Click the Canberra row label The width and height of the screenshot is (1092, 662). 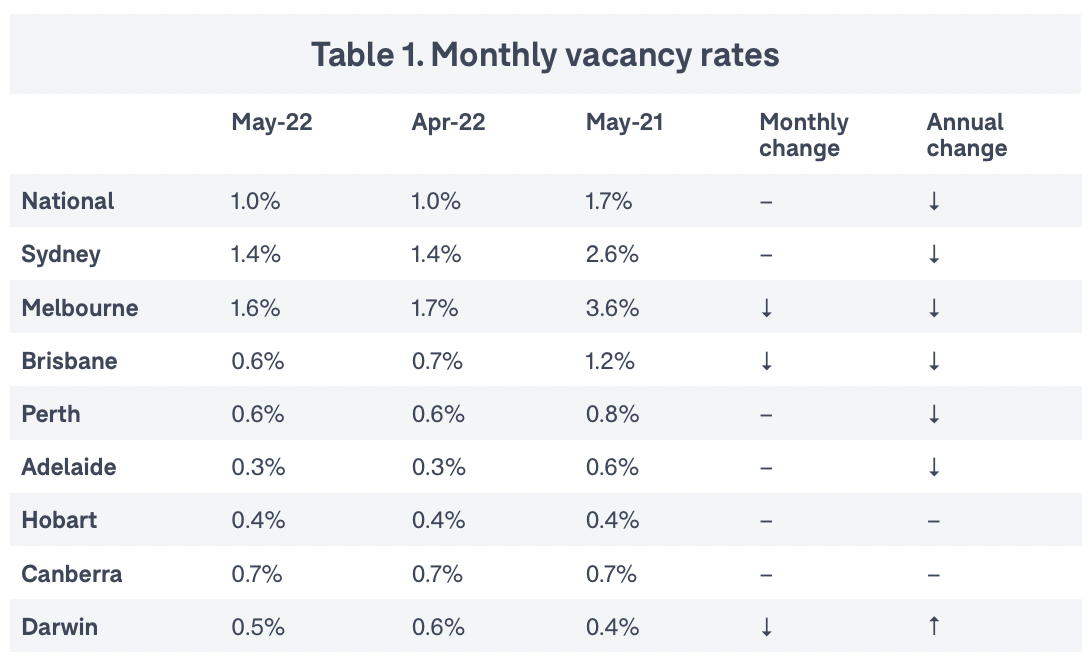pos(72,574)
